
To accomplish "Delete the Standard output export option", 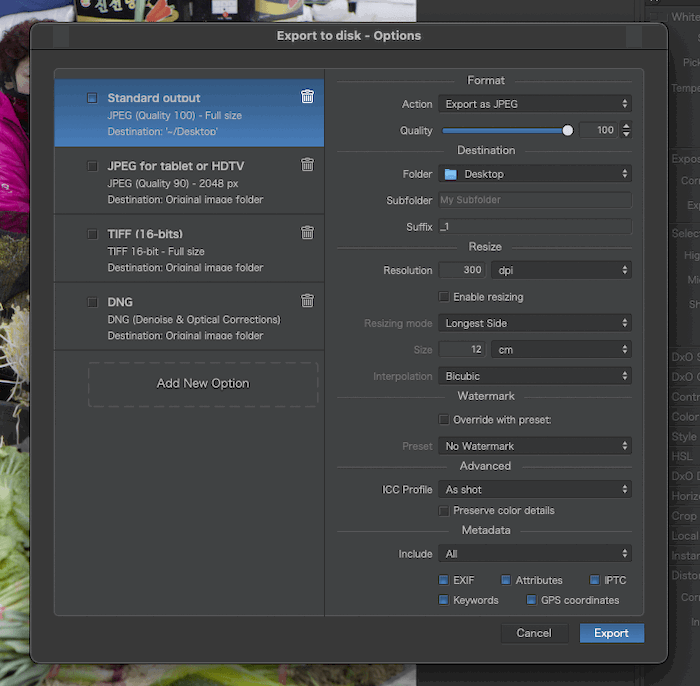I will tap(307, 97).
